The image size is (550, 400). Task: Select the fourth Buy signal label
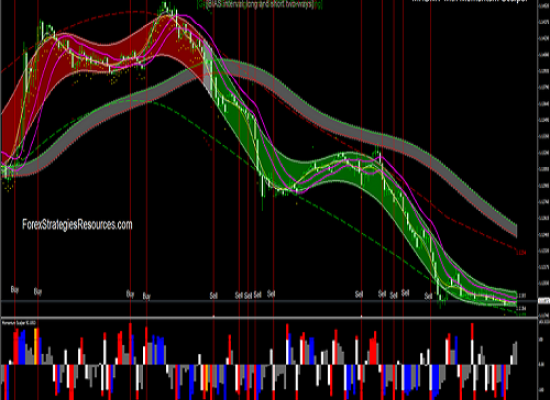coord(147,296)
